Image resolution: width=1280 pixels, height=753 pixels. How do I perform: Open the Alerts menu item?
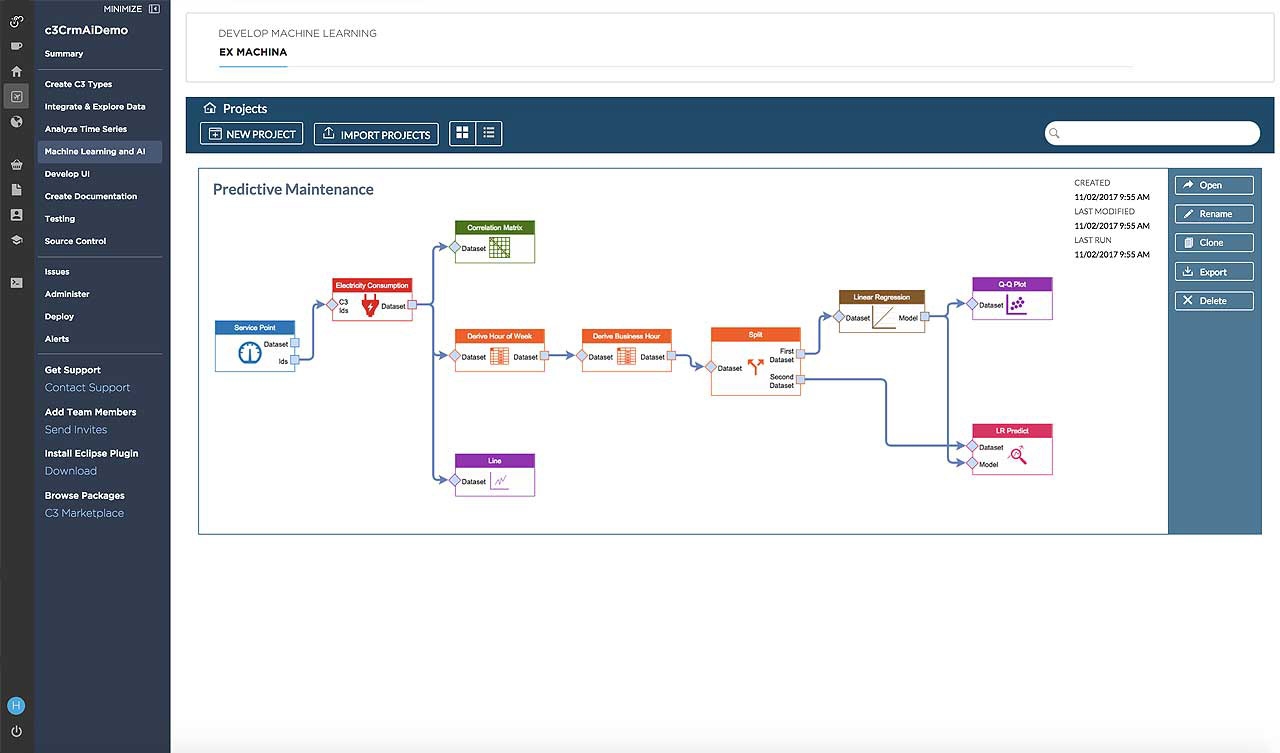pyautogui.click(x=57, y=339)
